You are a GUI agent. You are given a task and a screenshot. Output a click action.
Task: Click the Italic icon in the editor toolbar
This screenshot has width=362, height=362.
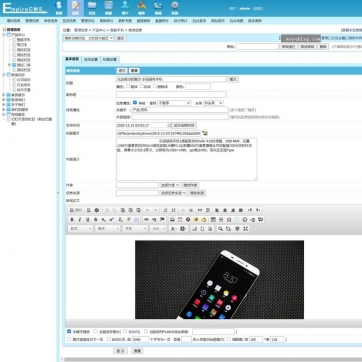tap(80, 220)
